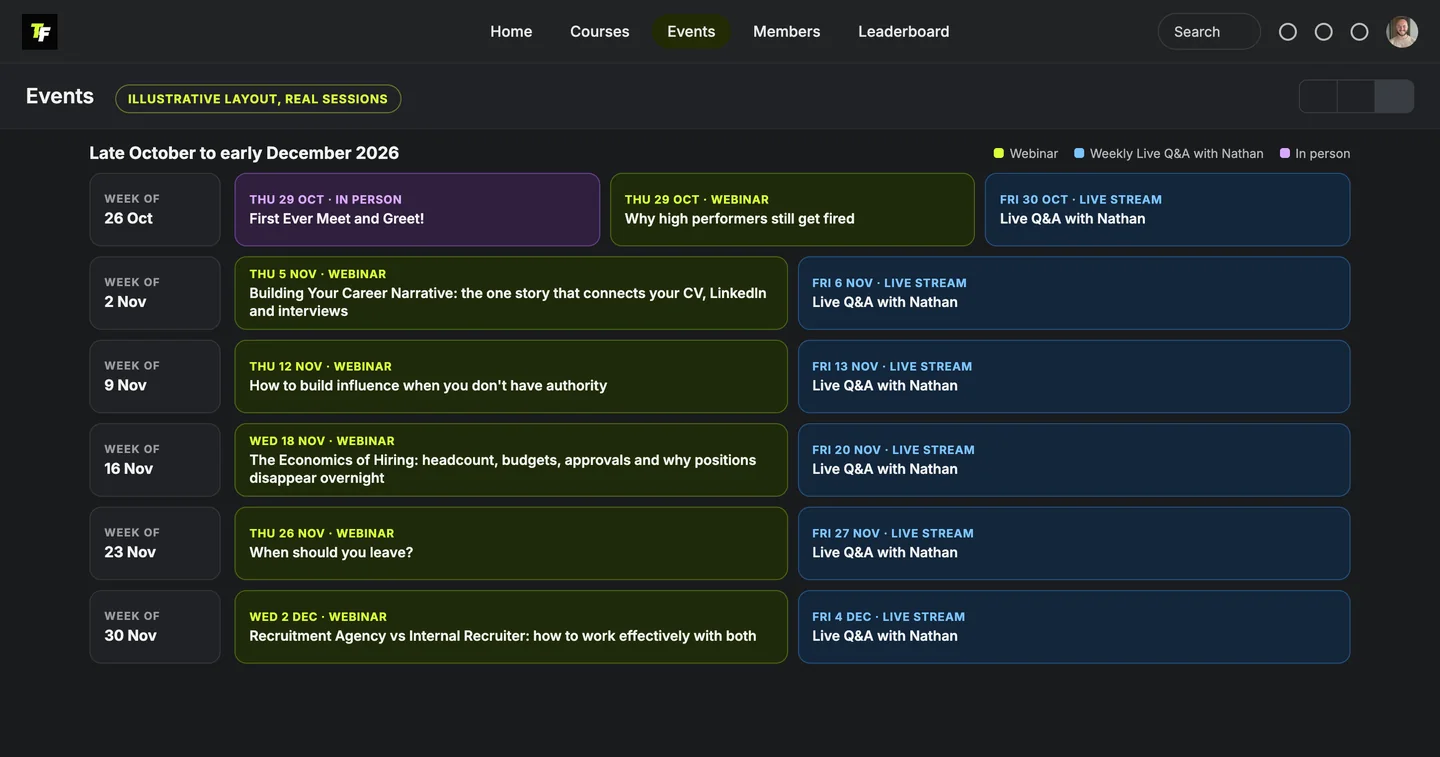1440x757 pixels.
Task: Open the Fri 13 Nov Live Q&A card
Action: [1074, 377]
